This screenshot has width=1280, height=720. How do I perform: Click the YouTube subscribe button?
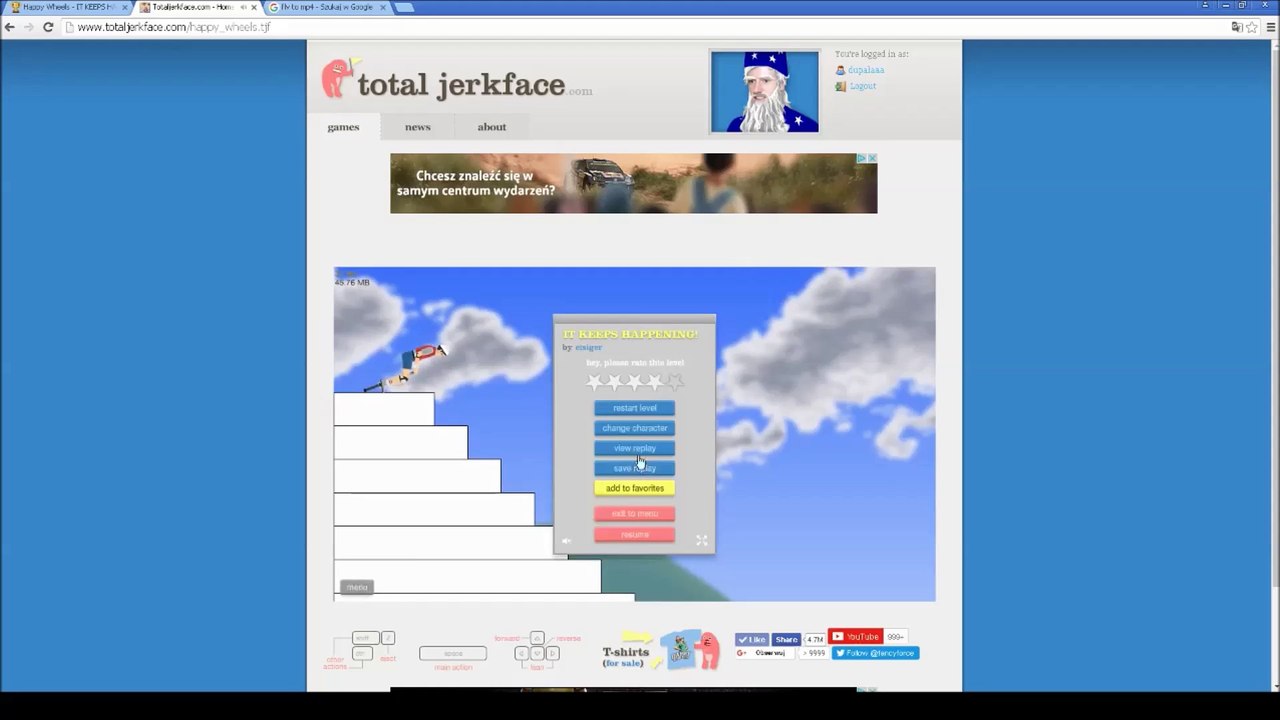click(856, 637)
